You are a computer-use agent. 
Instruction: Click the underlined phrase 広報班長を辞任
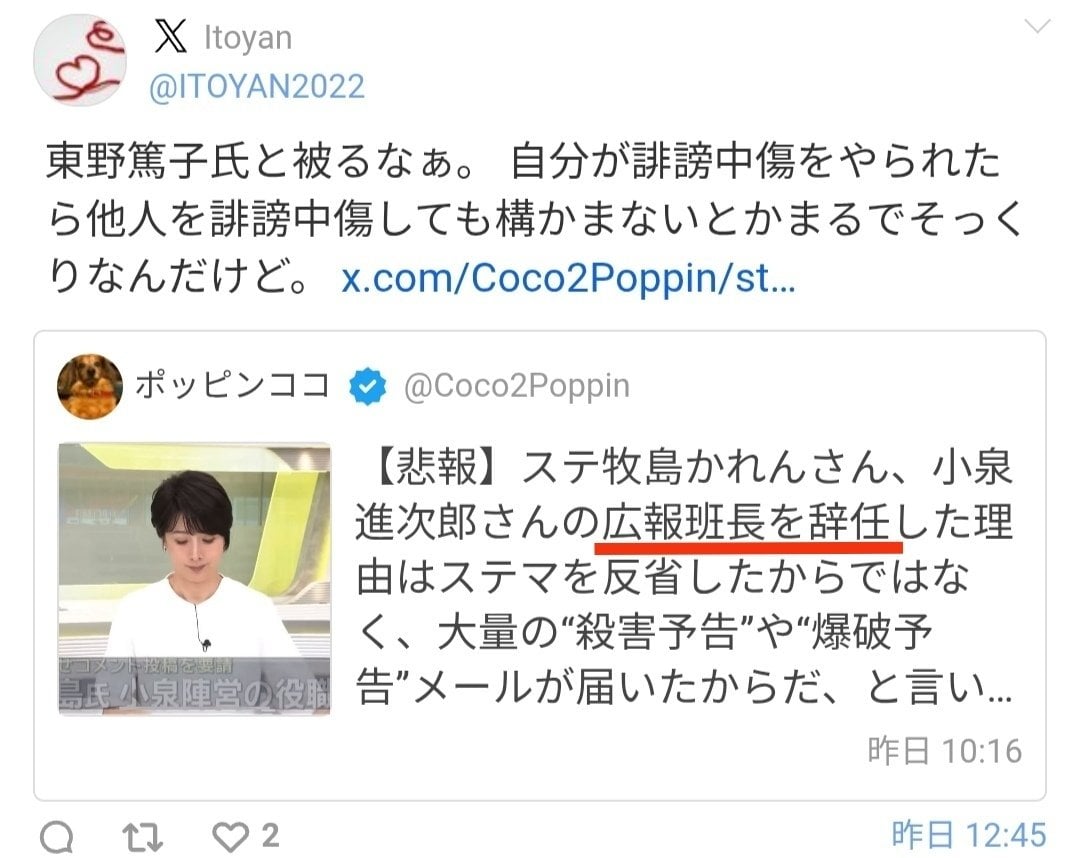coord(747,522)
